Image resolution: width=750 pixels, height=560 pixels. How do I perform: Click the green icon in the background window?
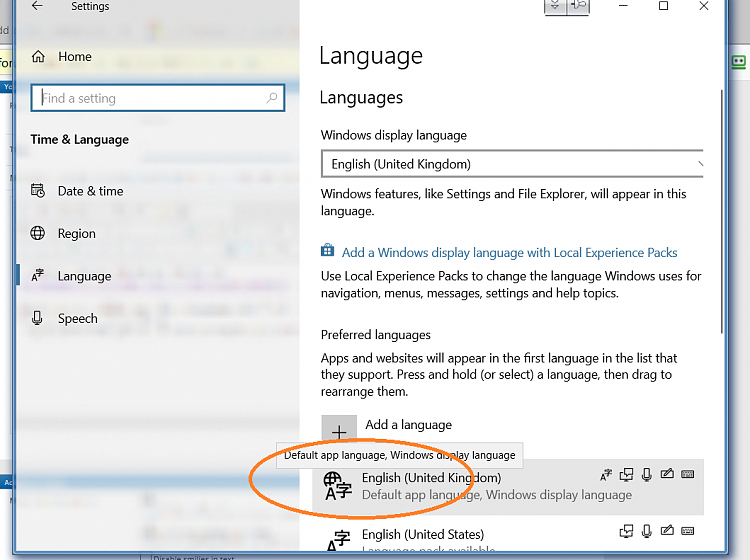(739, 62)
